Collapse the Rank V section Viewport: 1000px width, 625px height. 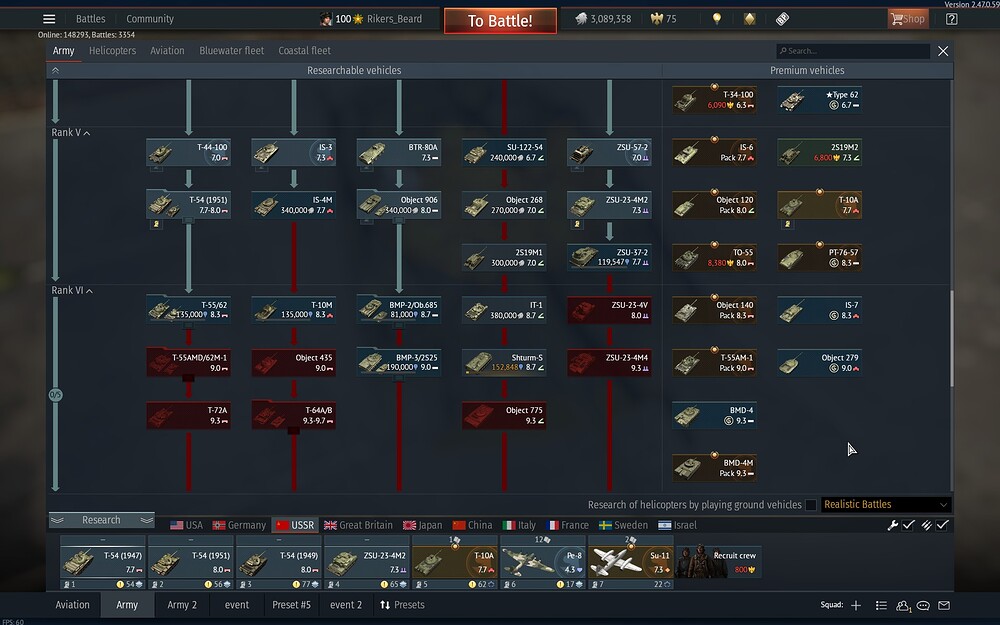(70, 133)
